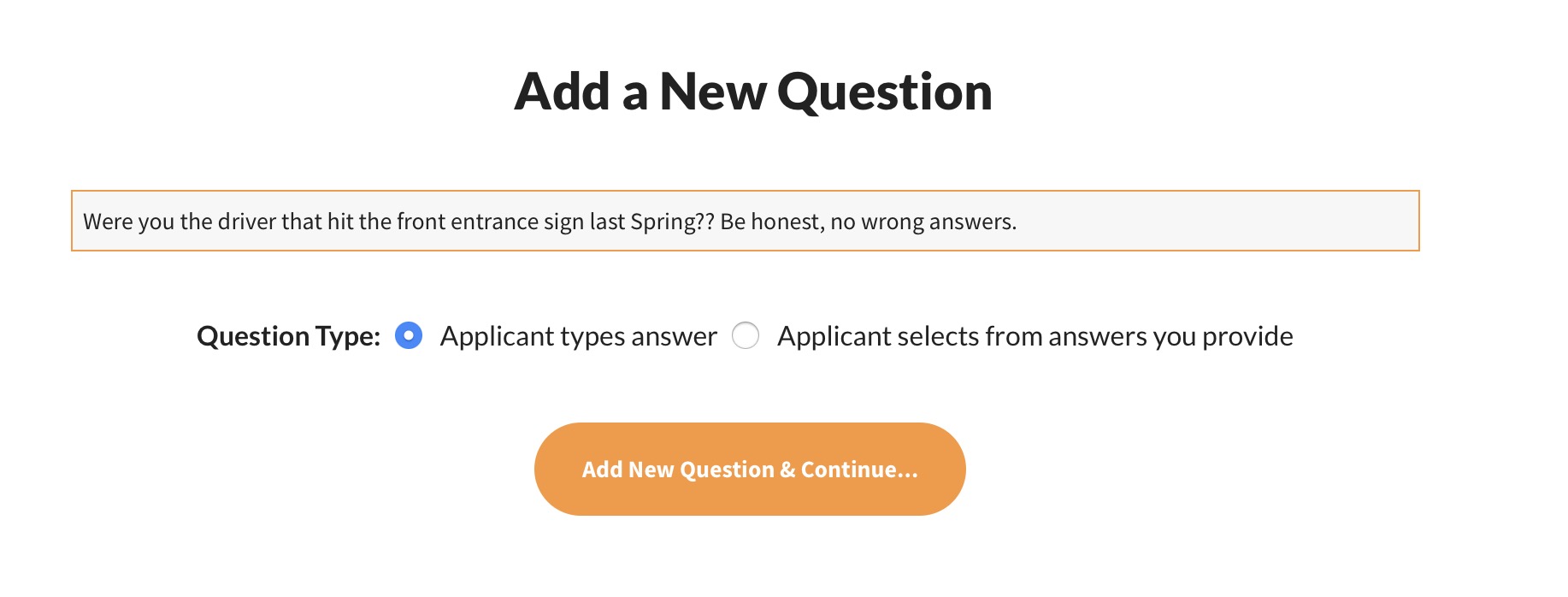The height and width of the screenshot is (597, 1568).
Task: Click the 'Add a New Question' heading
Action: [752, 92]
